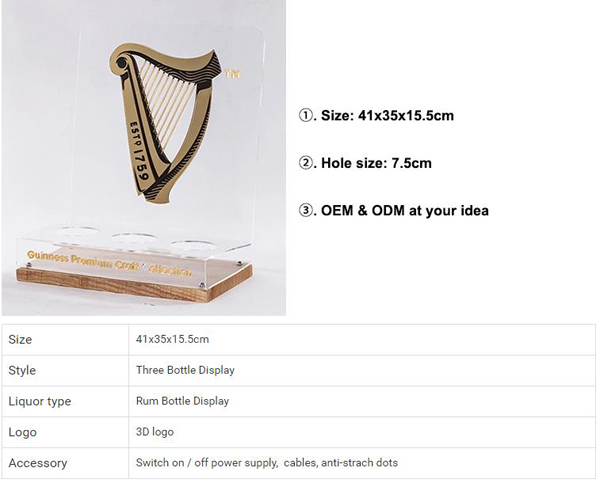Click the circled number three
Image resolution: width=600 pixels, height=483 pixels.
tap(306, 210)
